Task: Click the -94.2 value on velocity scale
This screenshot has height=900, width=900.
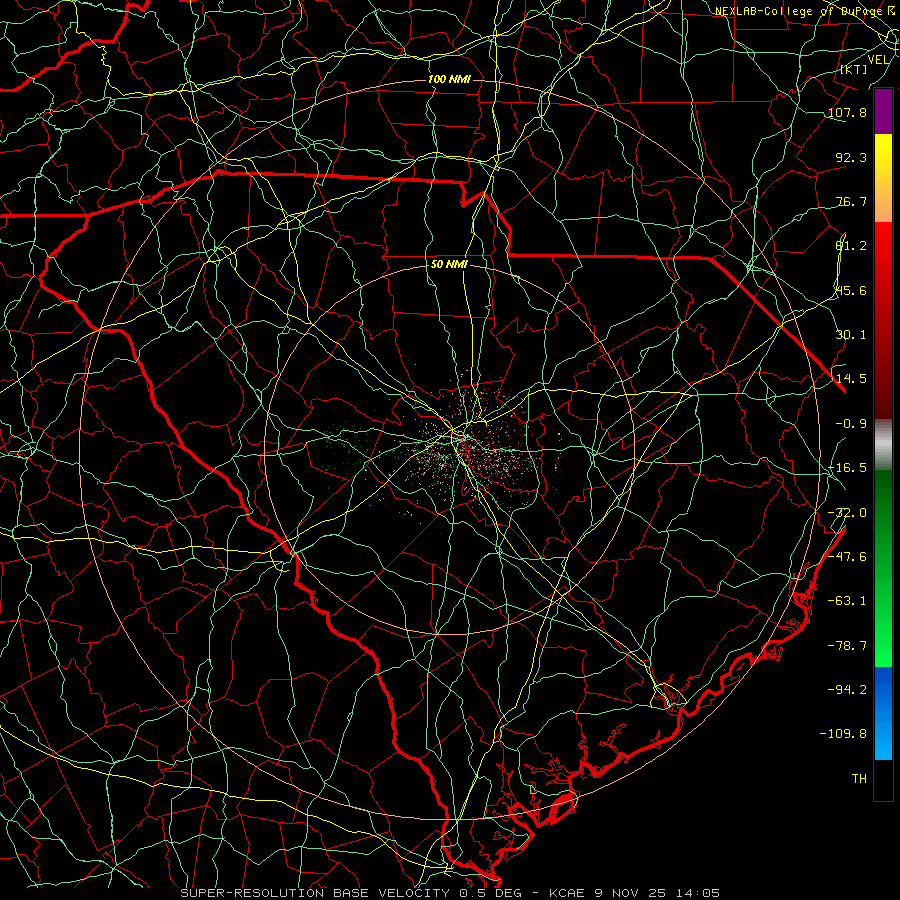Action: [x=847, y=689]
